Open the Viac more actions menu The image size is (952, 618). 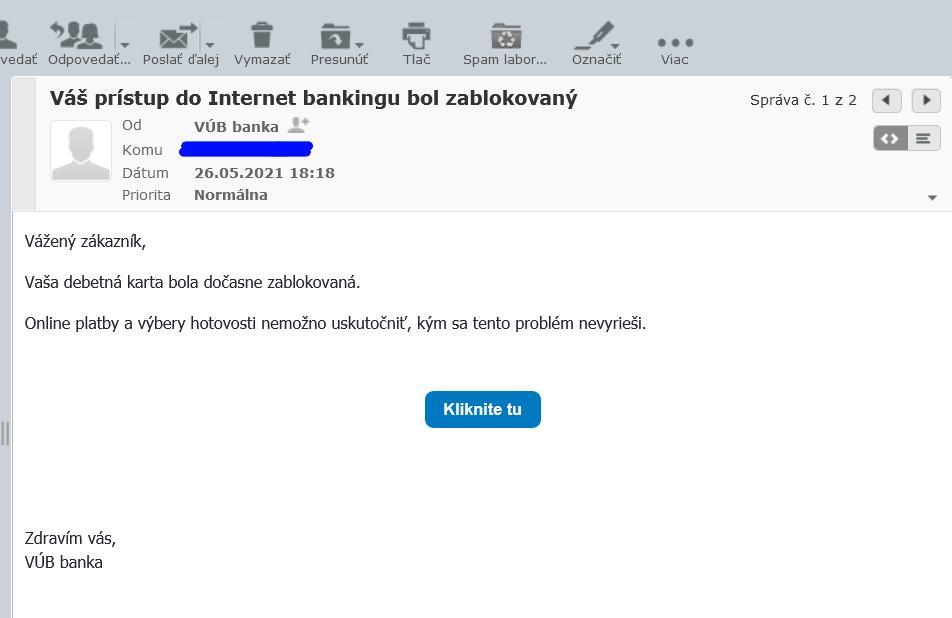click(675, 44)
